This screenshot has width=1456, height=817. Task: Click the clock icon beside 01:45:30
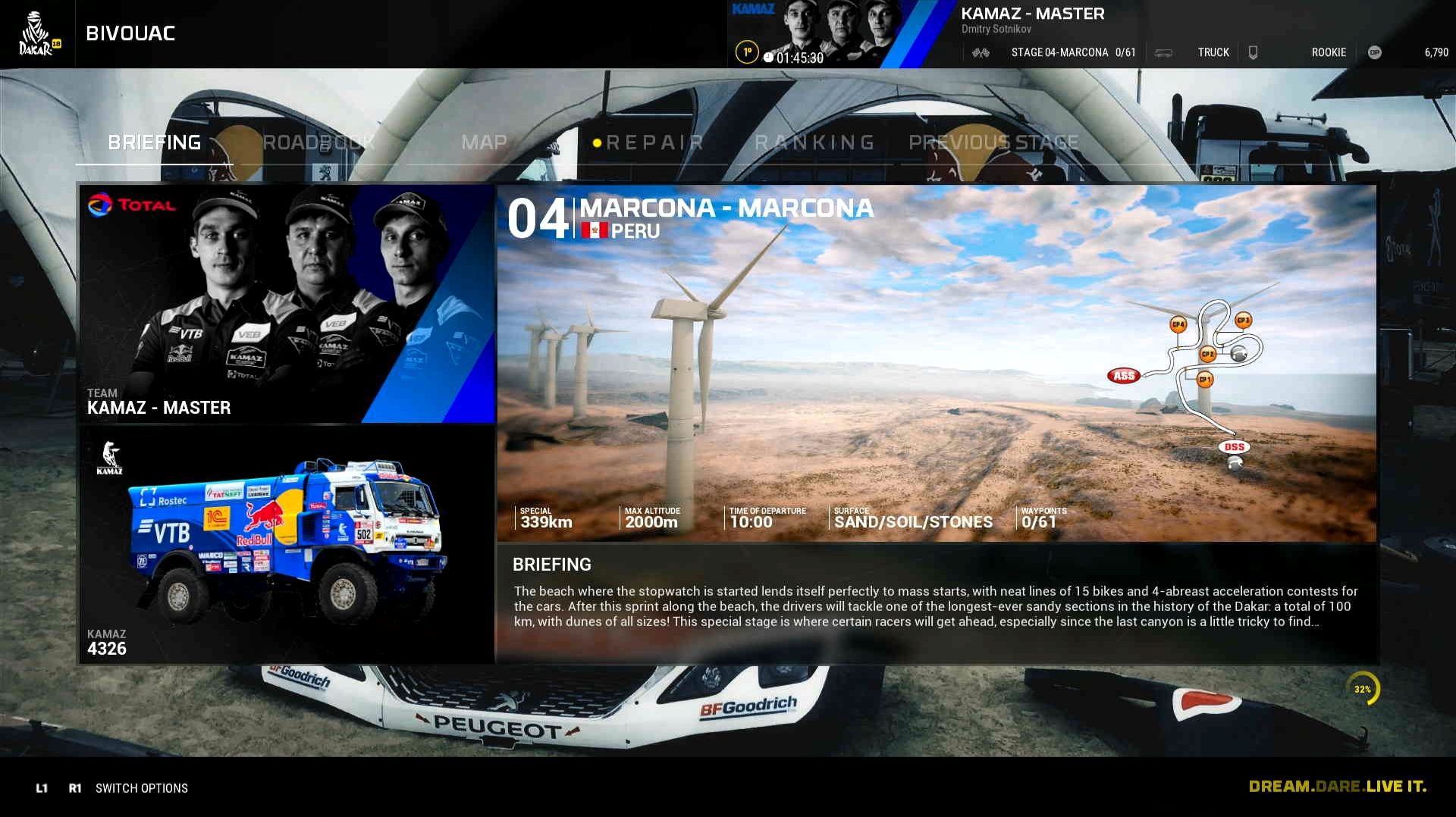(768, 58)
